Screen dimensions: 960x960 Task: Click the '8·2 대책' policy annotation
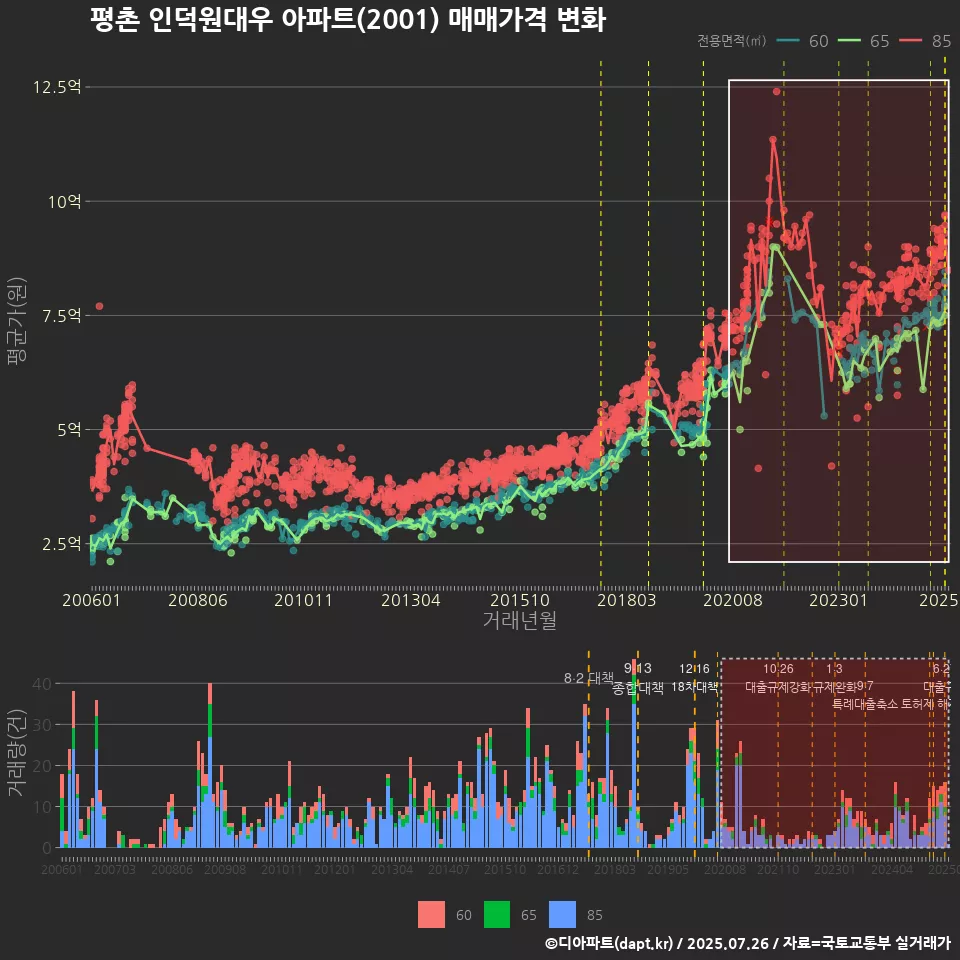(x=588, y=678)
